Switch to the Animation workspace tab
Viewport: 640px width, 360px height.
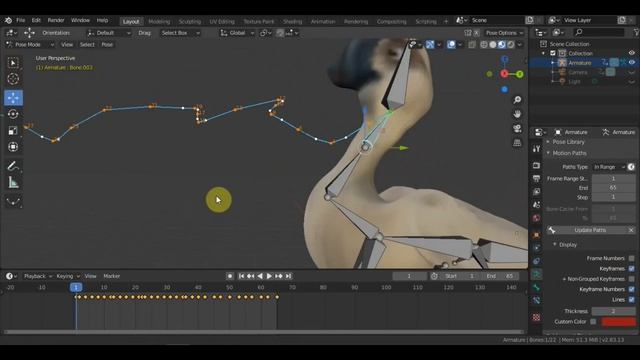(323, 21)
